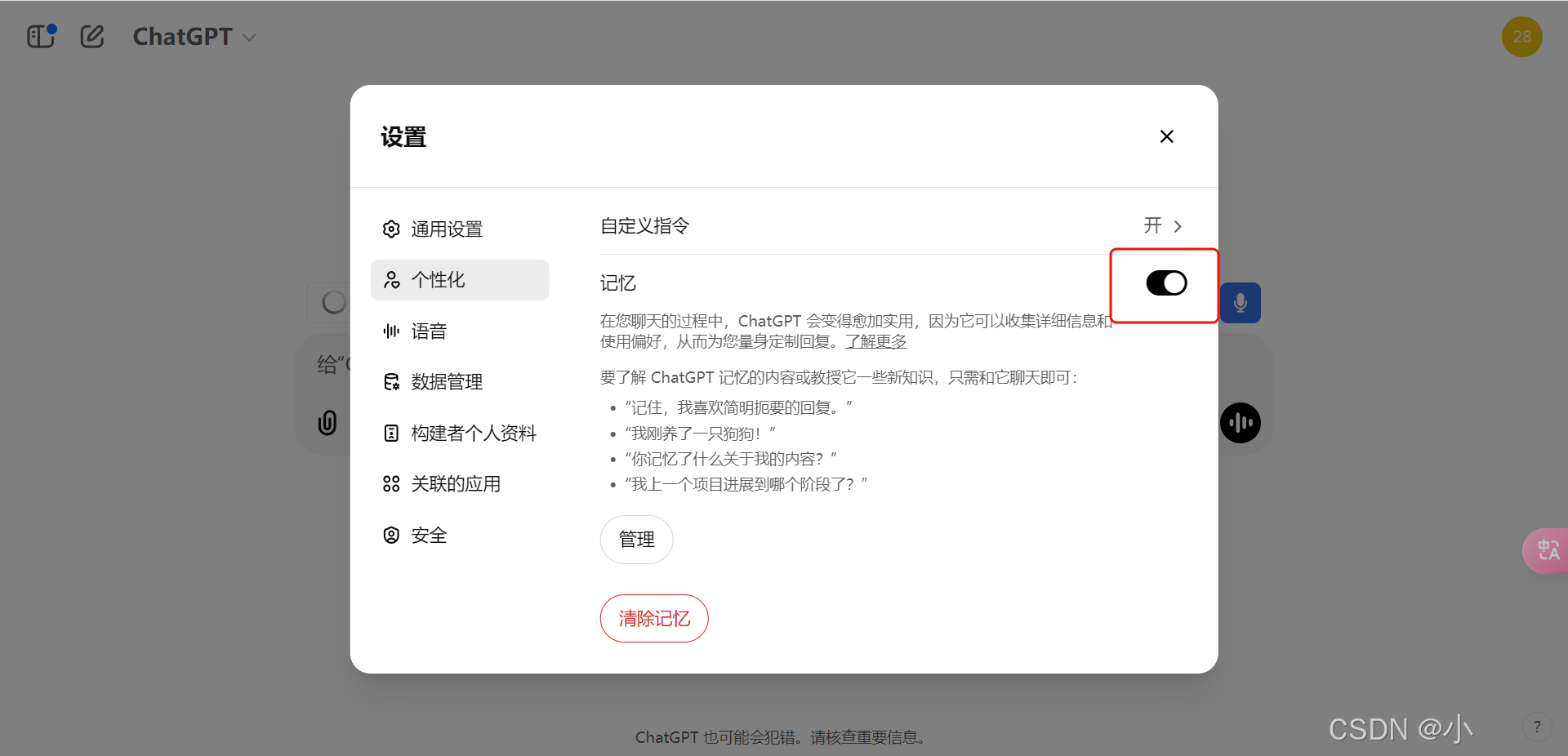Image resolution: width=1568 pixels, height=756 pixels.
Task: Click the blue microphone button
Action: pyautogui.click(x=1241, y=303)
